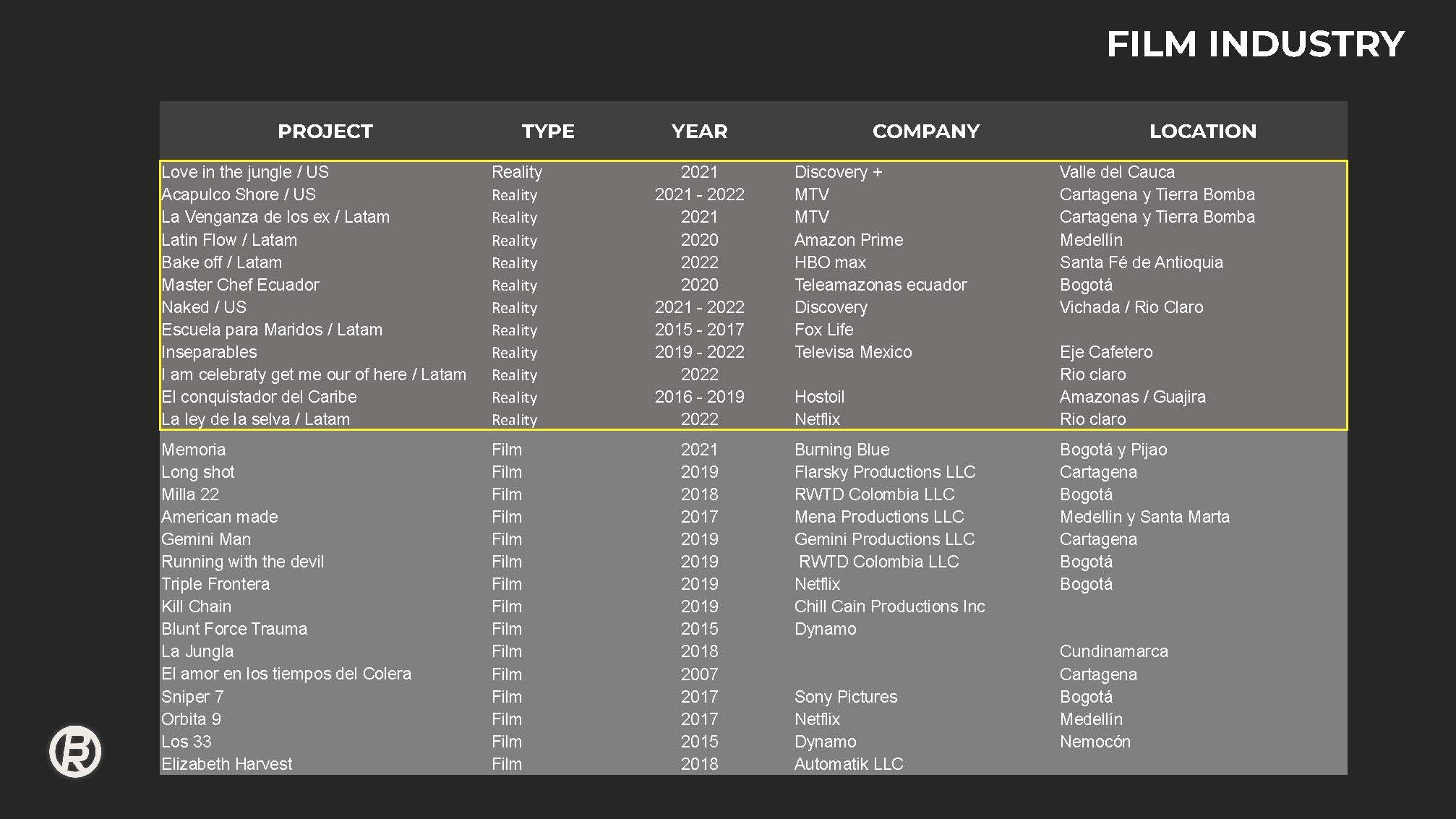Click 'Latin Flow / Latam' row
Image resolution: width=1456 pixels, height=819 pixels.
coord(753,240)
